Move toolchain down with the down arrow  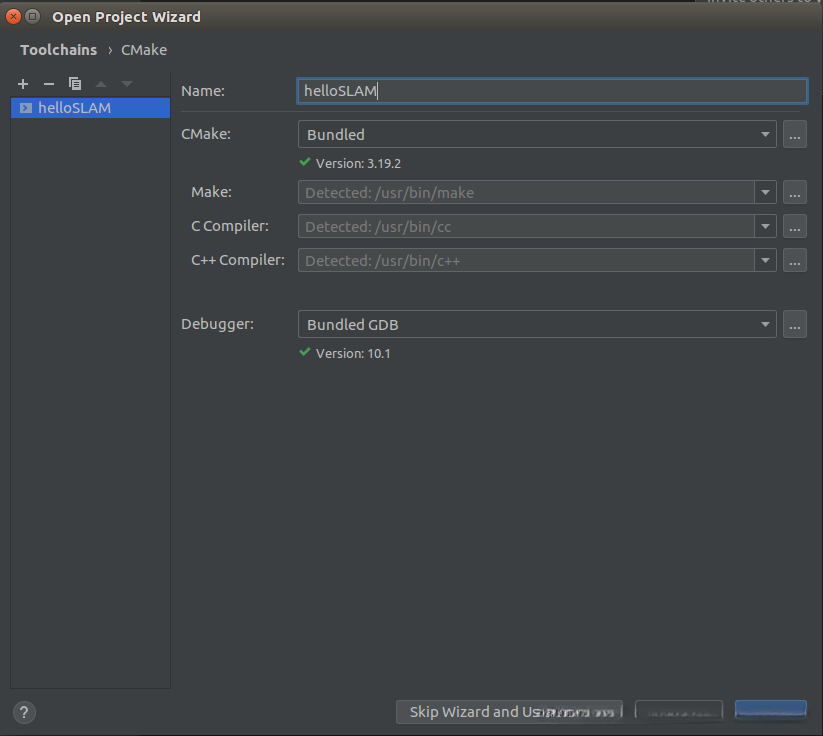pyautogui.click(x=127, y=84)
